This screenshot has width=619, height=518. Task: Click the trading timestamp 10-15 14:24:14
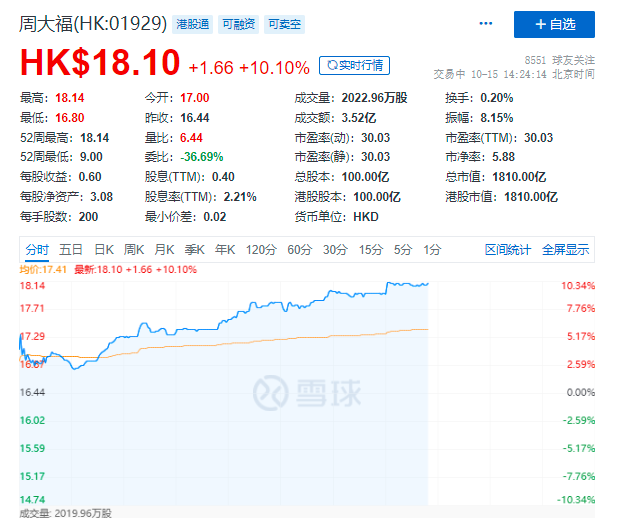508,74
